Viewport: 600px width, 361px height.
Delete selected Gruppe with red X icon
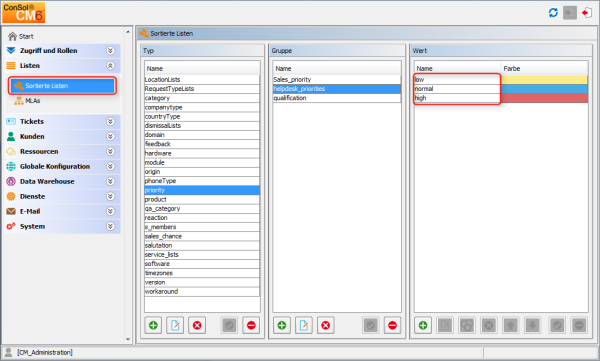click(325, 325)
